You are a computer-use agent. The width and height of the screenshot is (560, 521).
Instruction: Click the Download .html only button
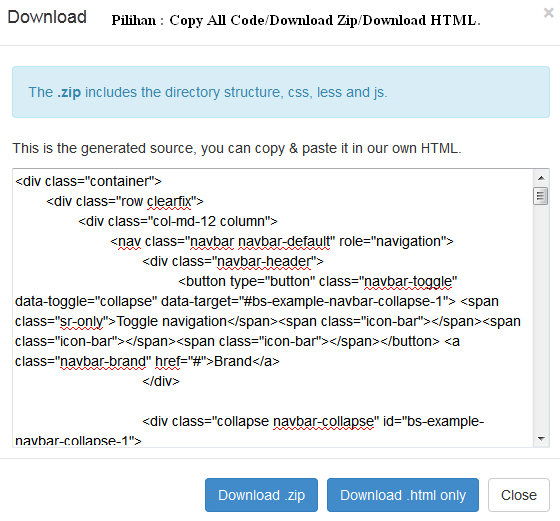pyautogui.click(x=402, y=495)
